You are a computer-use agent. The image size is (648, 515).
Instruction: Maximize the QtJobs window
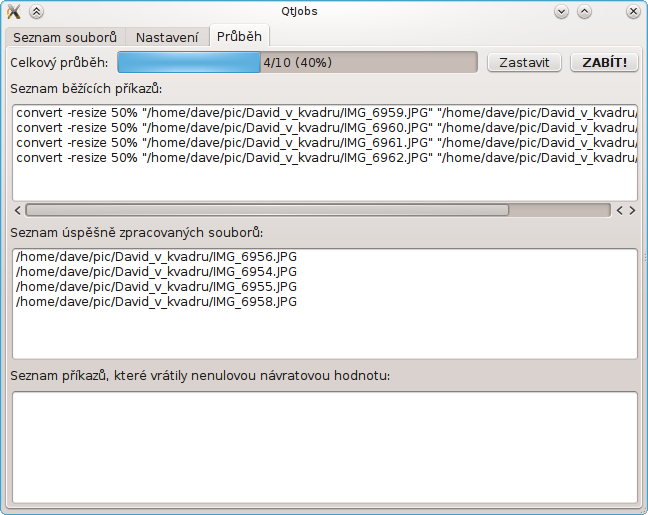pos(585,12)
